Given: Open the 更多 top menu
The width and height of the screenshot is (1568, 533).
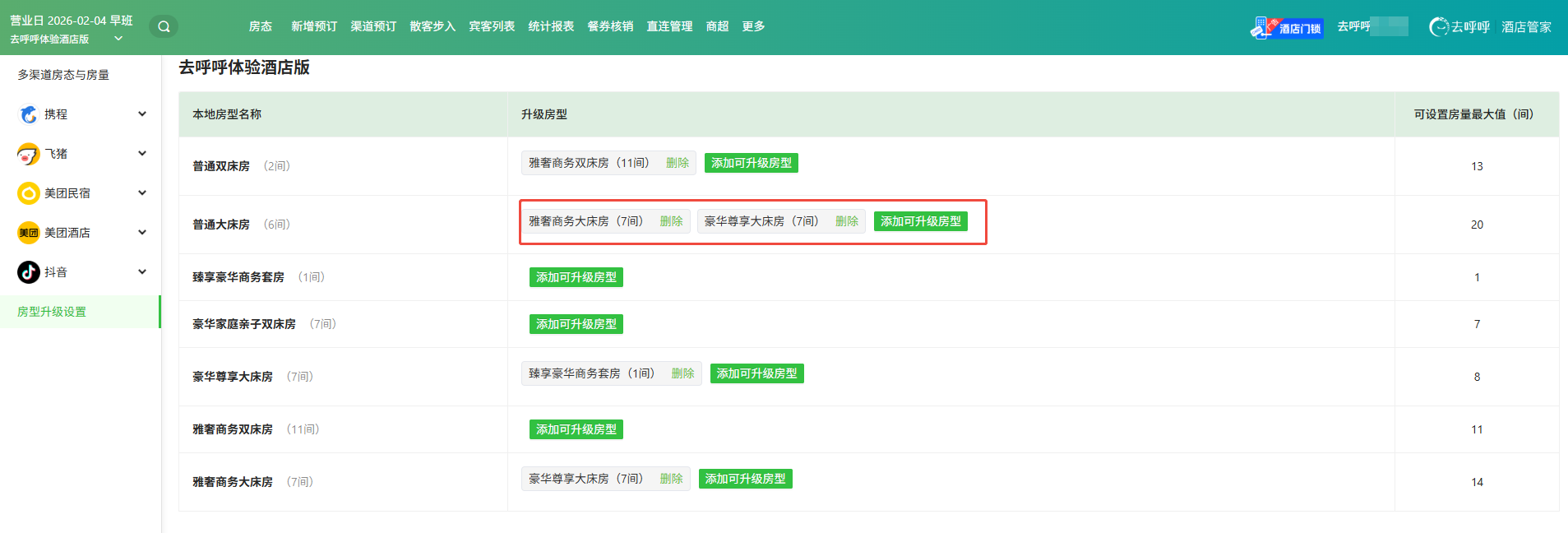Looking at the screenshot, I should coord(753,26).
